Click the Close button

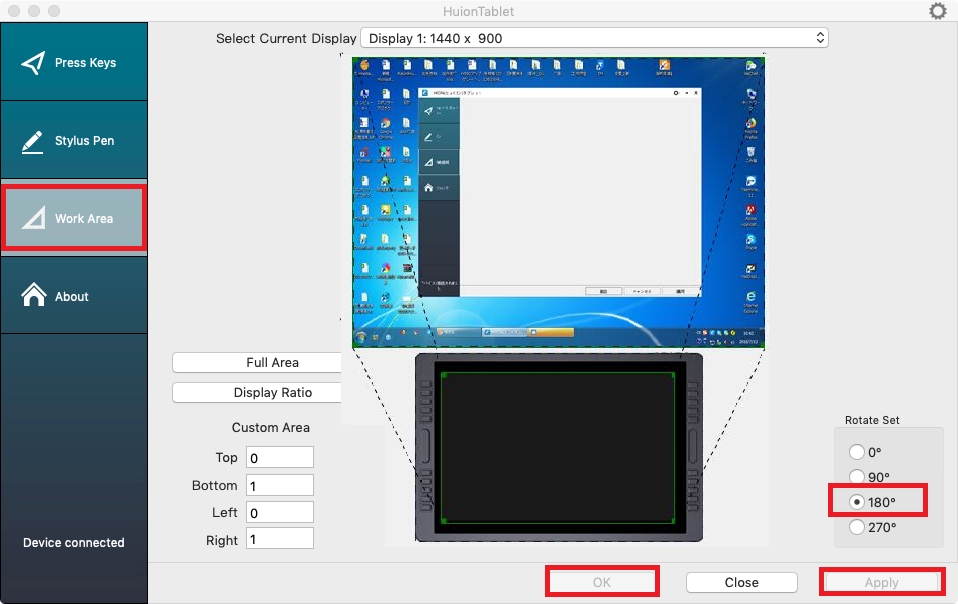742,582
